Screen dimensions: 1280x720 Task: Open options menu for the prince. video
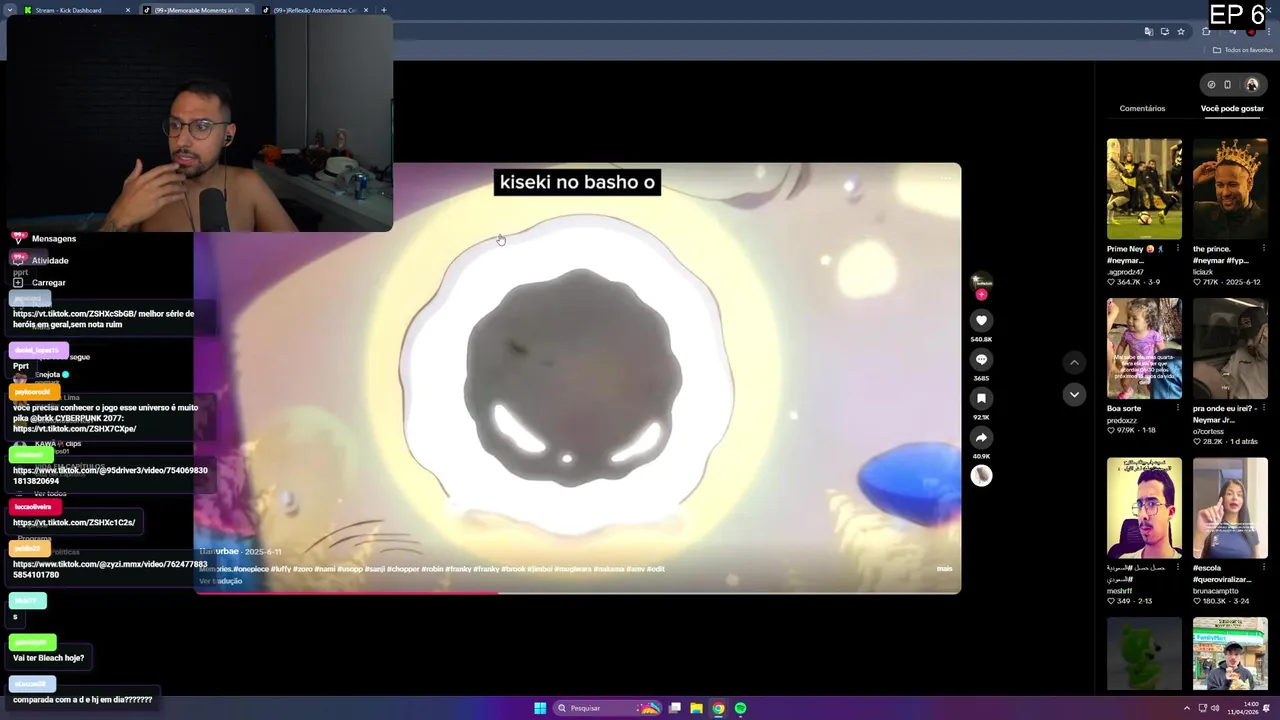pos(1263,249)
